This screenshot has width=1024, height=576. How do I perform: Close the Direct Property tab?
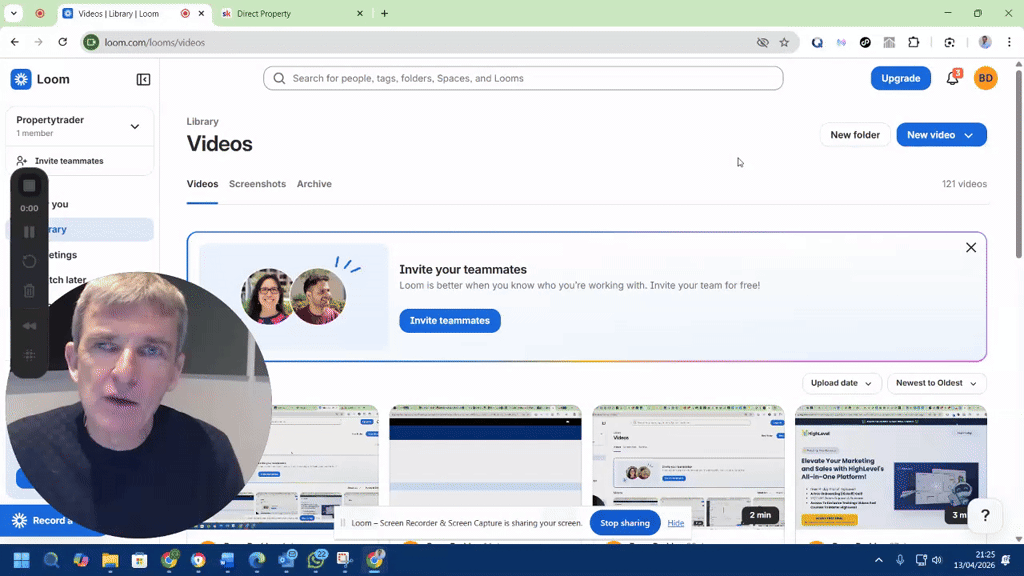point(360,13)
